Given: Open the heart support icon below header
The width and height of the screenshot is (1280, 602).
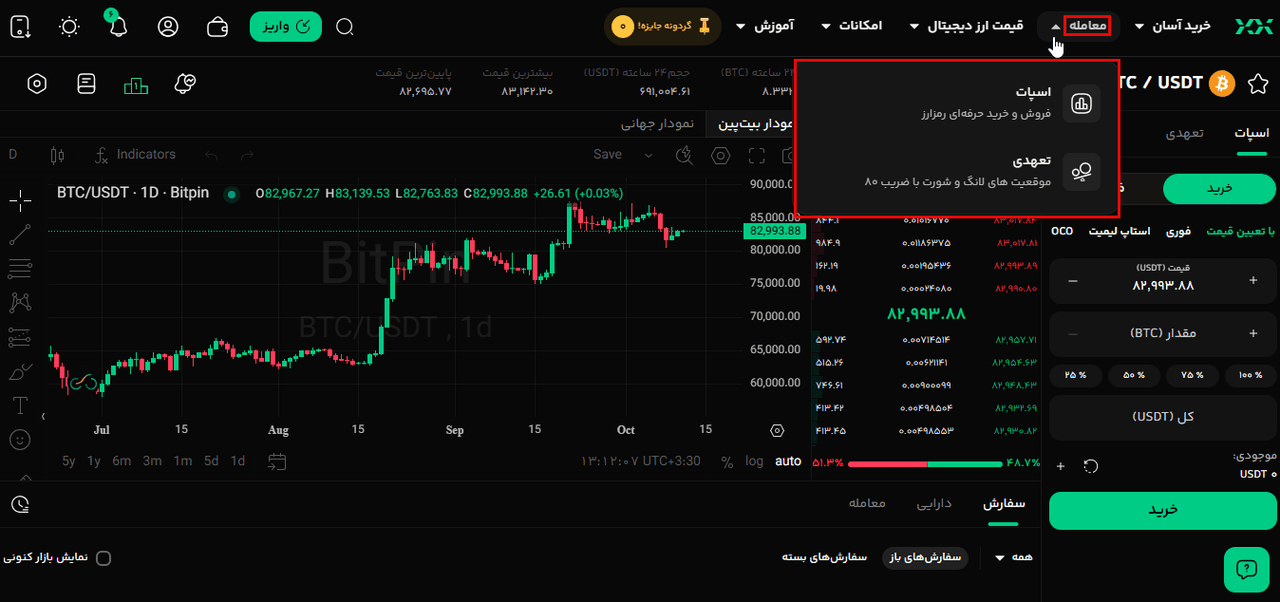Looking at the screenshot, I should (x=184, y=84).
